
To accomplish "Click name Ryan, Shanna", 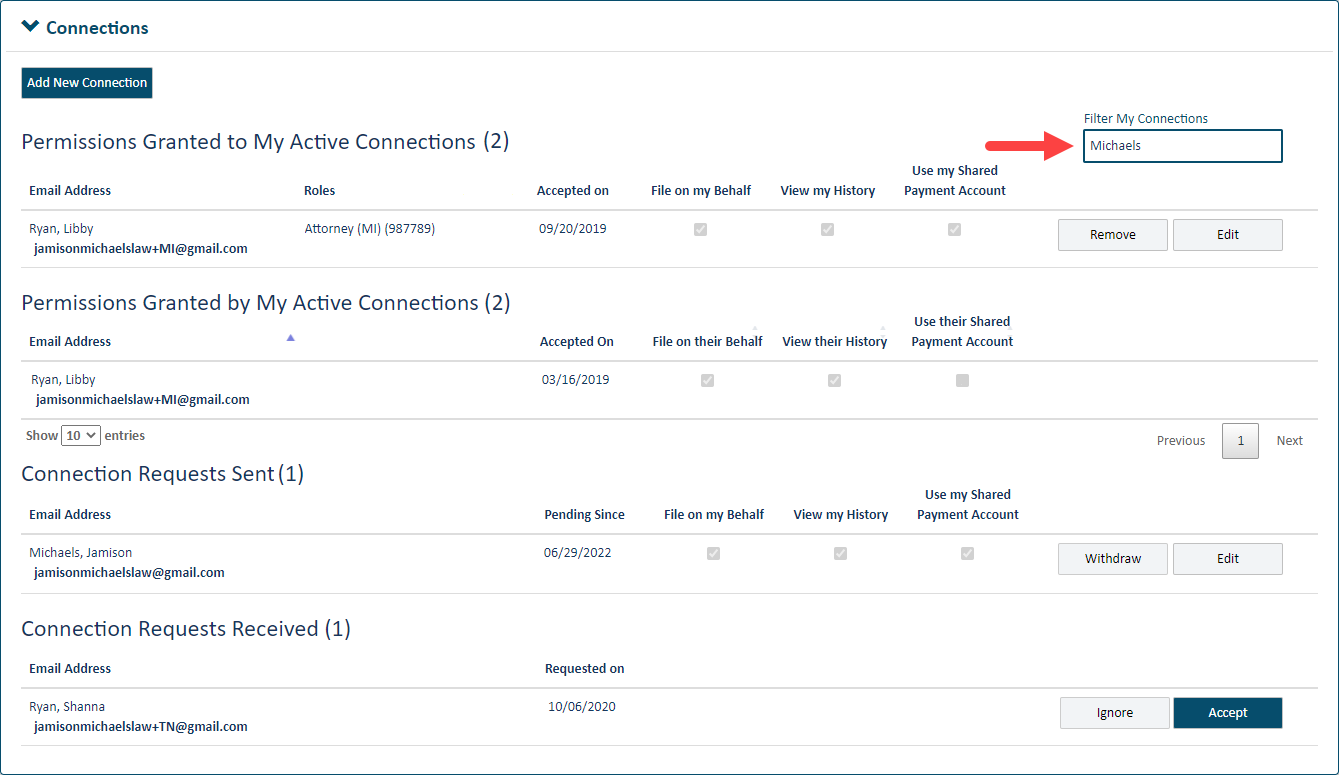I will click(67, 707).
